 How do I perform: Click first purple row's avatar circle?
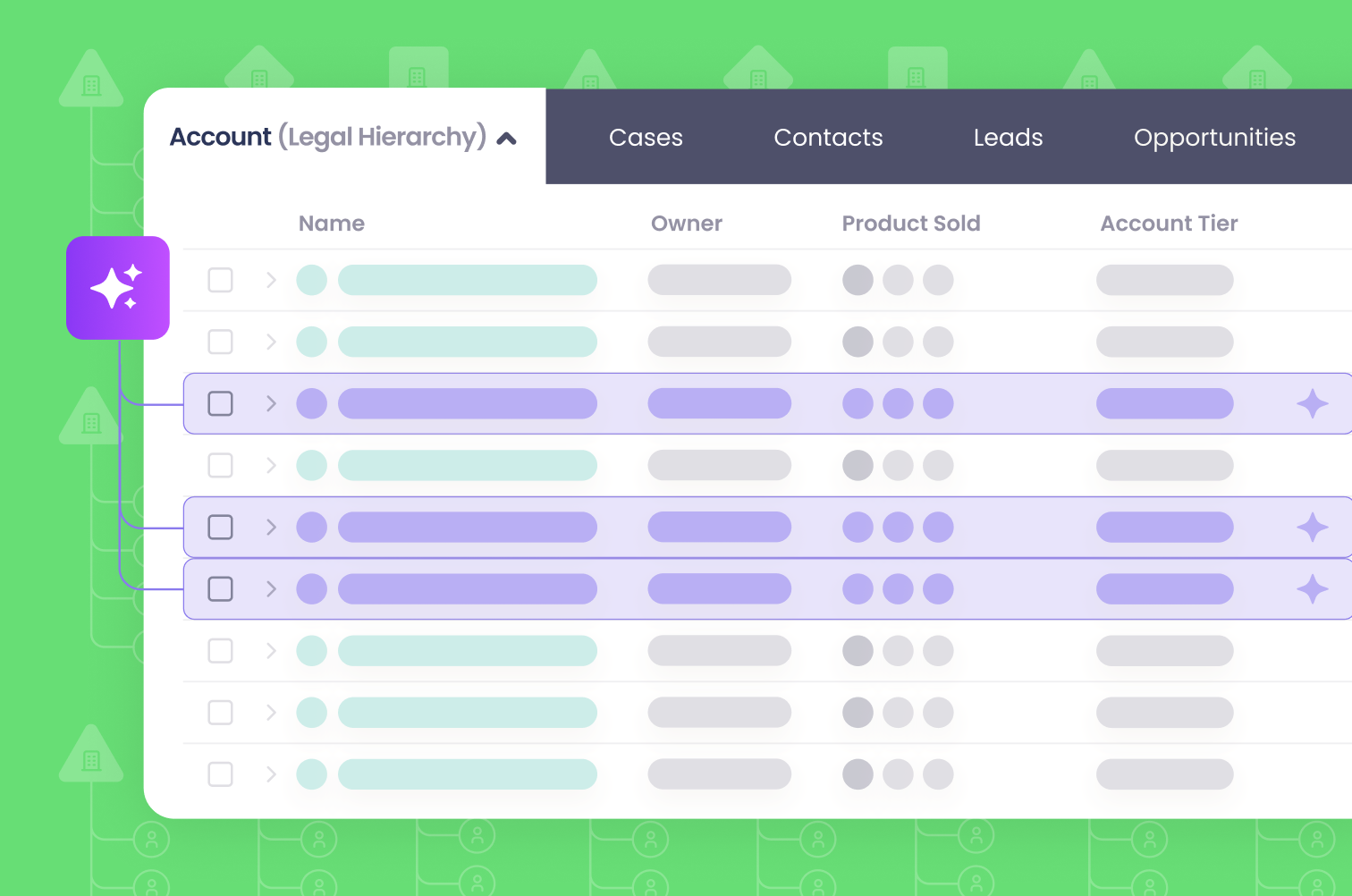(x=311, y=404)
